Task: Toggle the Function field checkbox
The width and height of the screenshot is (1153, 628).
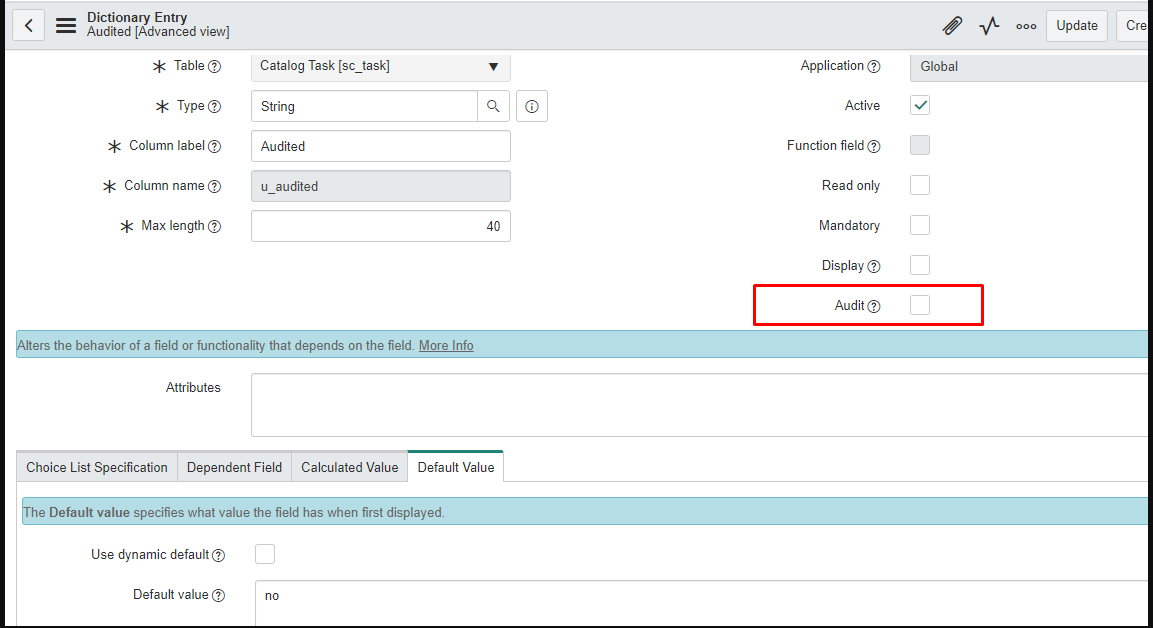Action: [x=920, y=145]
